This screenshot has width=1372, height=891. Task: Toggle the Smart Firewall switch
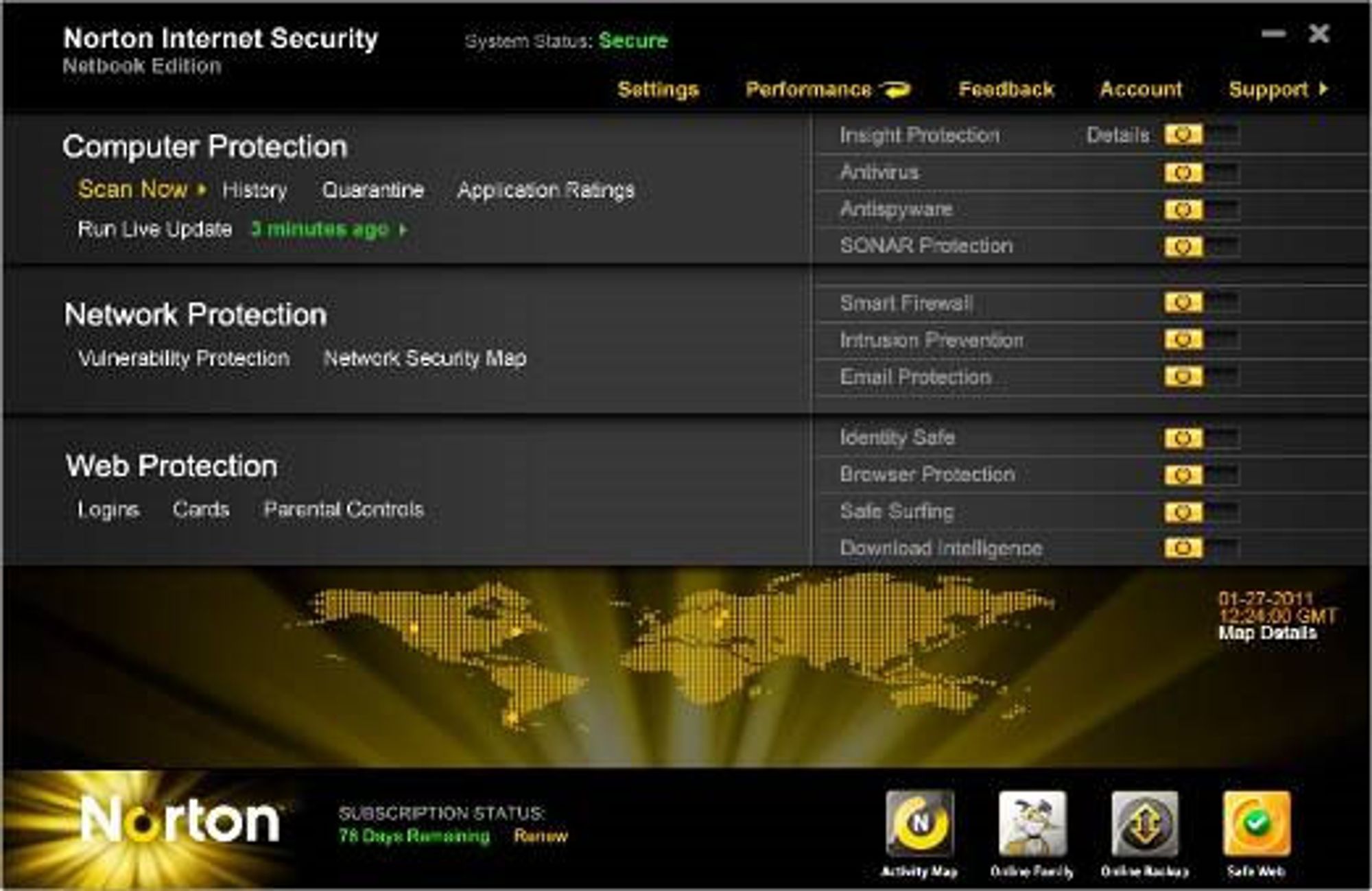click(x=1202, y=302)
